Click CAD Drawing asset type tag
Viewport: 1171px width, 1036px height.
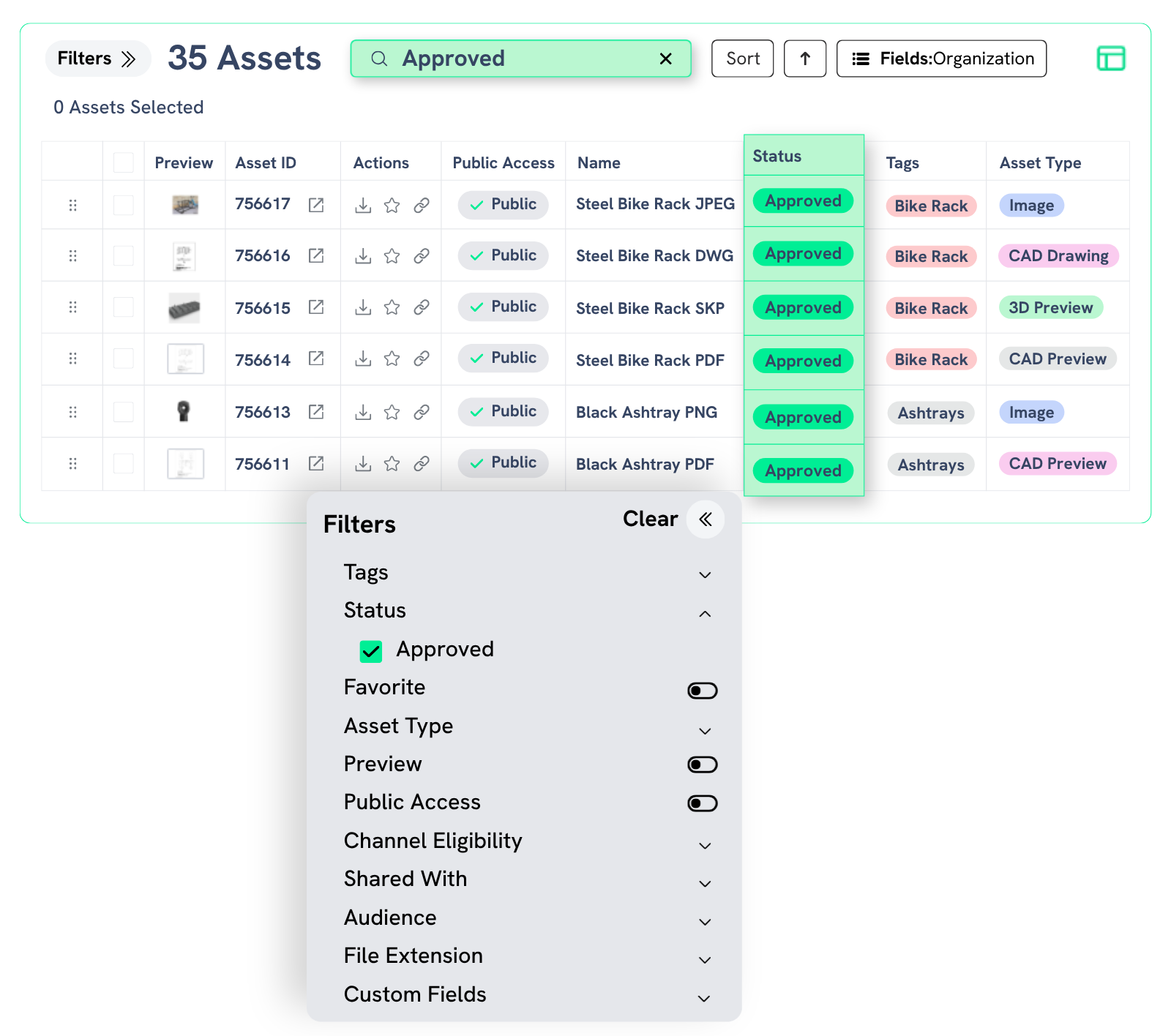(1058, 256)
